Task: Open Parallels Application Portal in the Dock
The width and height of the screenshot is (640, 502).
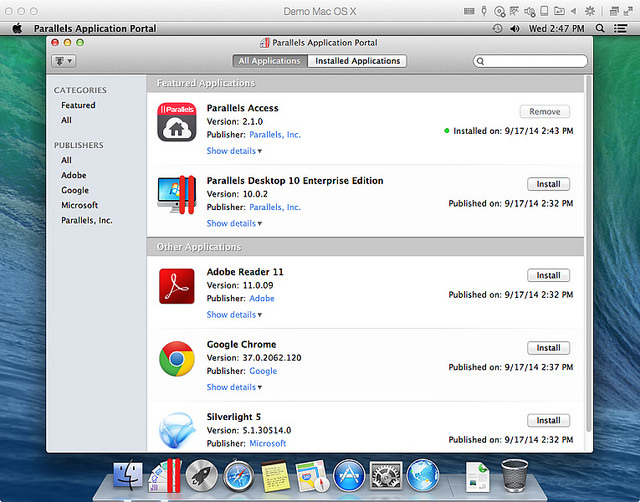Action: pyautogui.click(x=164, y=475)
